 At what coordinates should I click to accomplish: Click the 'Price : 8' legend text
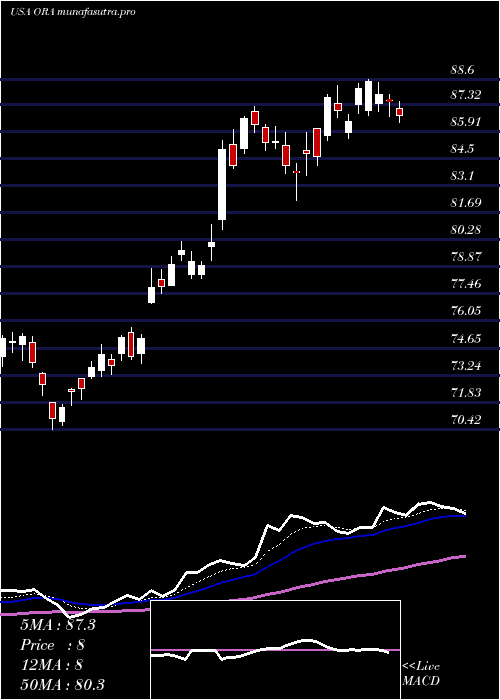[52, 645]
